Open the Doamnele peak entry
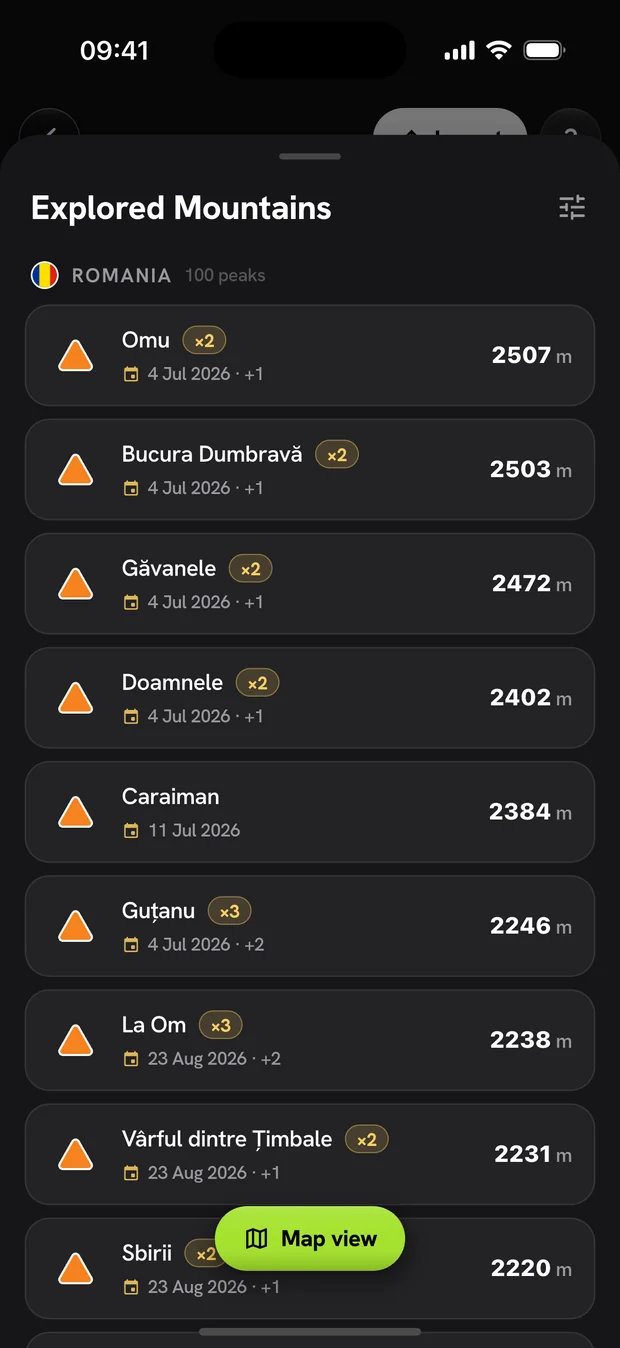Screen dimensions: 620x1348 coord(310,697)
